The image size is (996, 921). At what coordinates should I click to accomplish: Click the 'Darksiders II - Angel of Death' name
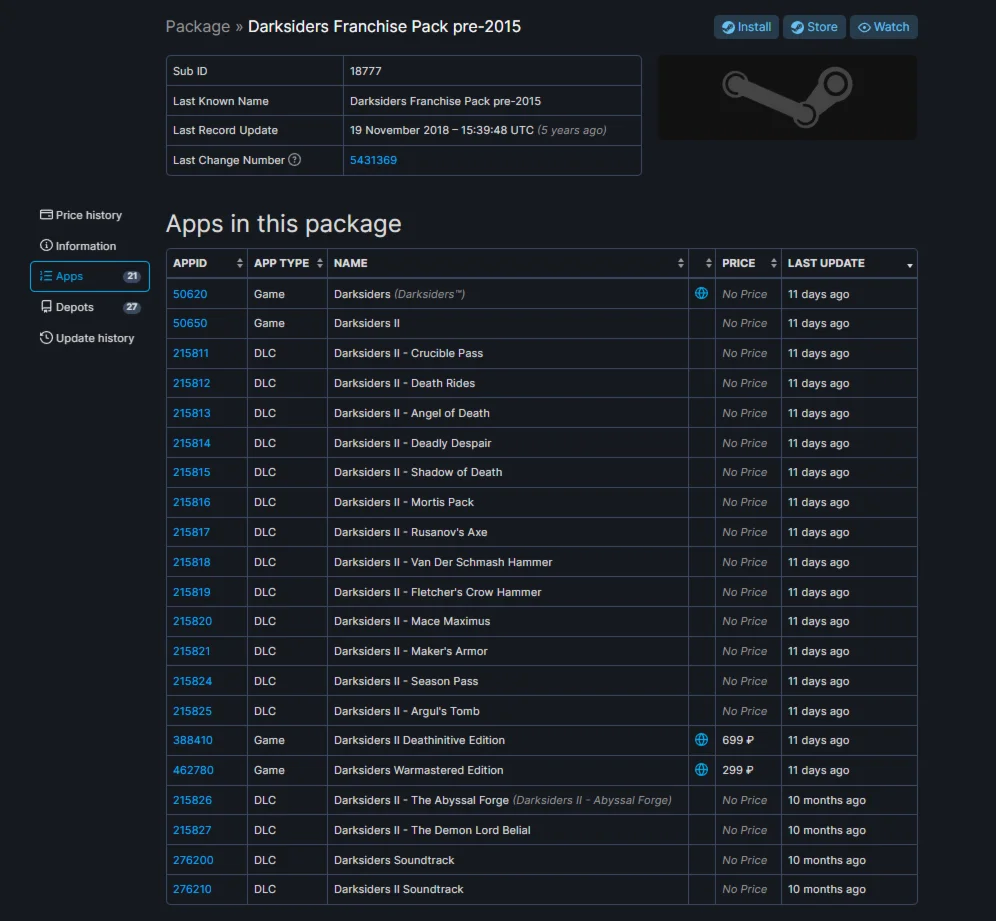[412, 413]
